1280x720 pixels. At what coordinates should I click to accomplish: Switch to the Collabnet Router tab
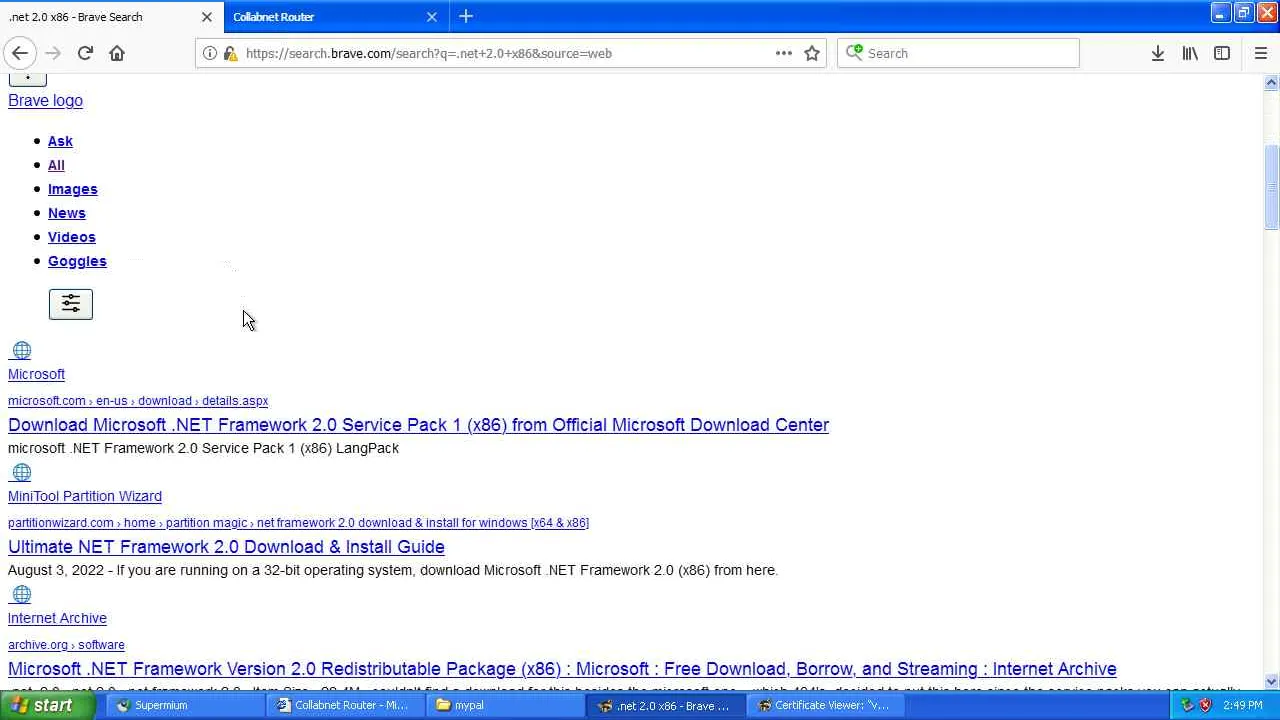[x=334, y=16]
